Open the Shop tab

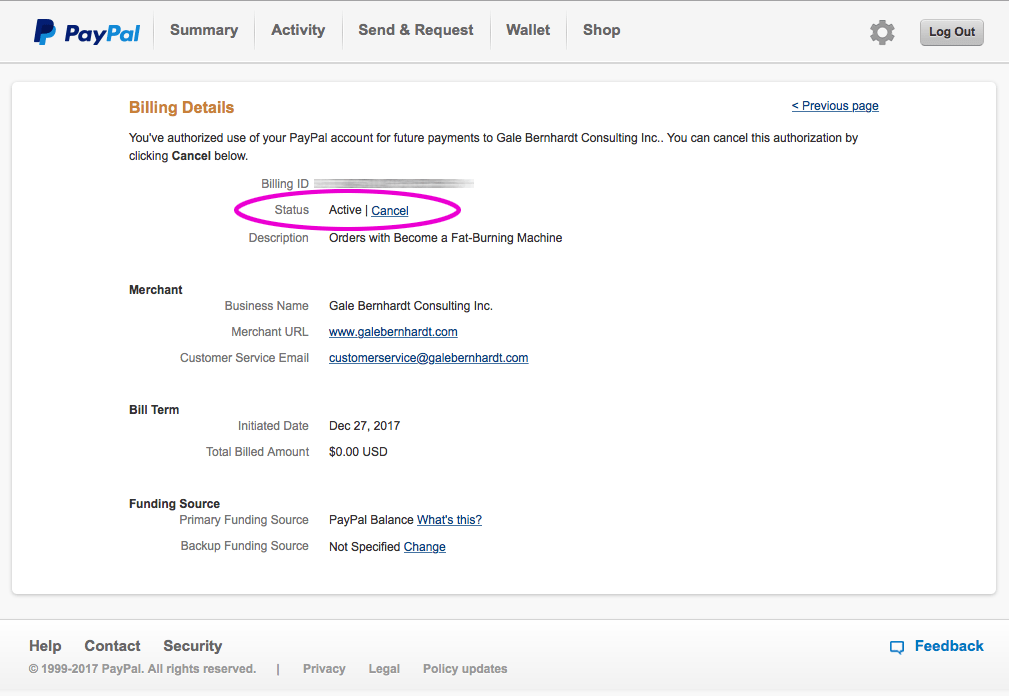(602, 30)
